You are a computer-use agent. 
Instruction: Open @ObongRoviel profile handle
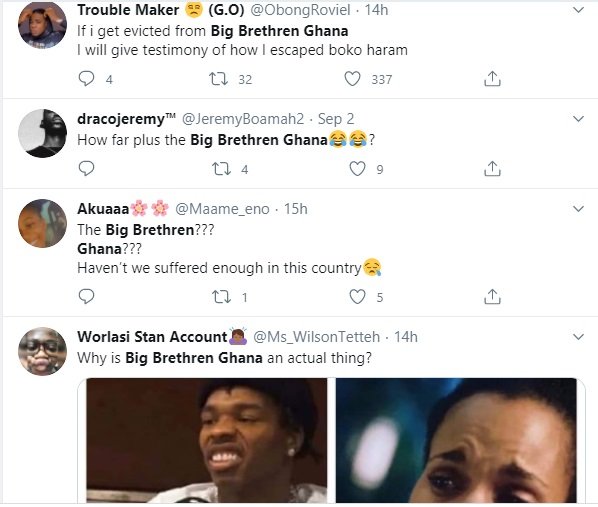pos(300,10)
